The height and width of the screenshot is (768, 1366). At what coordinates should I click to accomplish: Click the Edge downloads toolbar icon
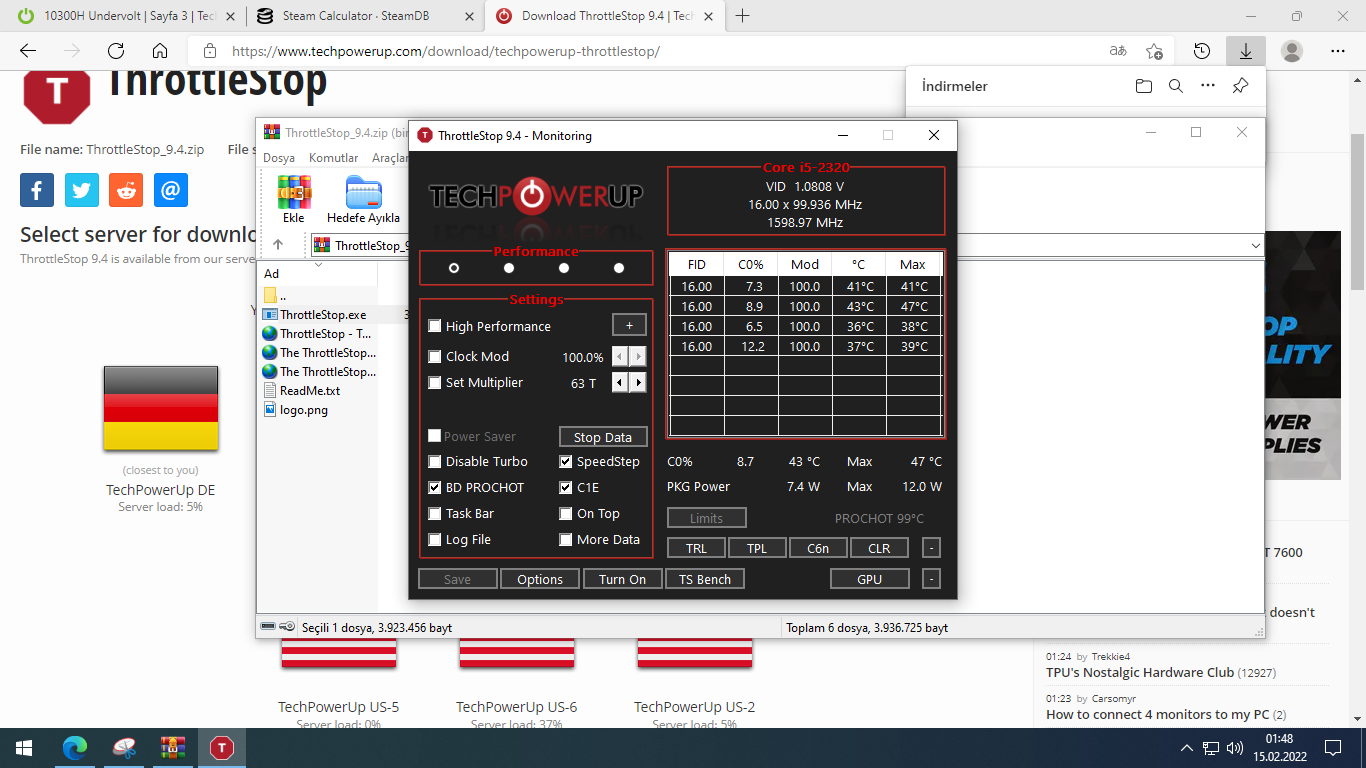[1245, 51]
